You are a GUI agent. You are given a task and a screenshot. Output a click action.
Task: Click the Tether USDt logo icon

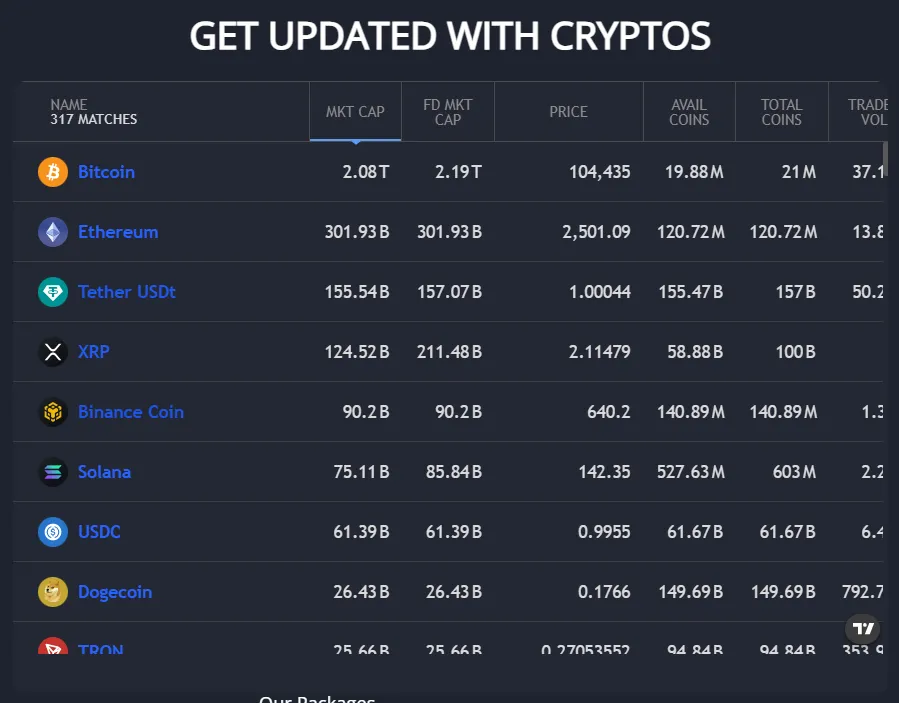[x=53, y=292]
